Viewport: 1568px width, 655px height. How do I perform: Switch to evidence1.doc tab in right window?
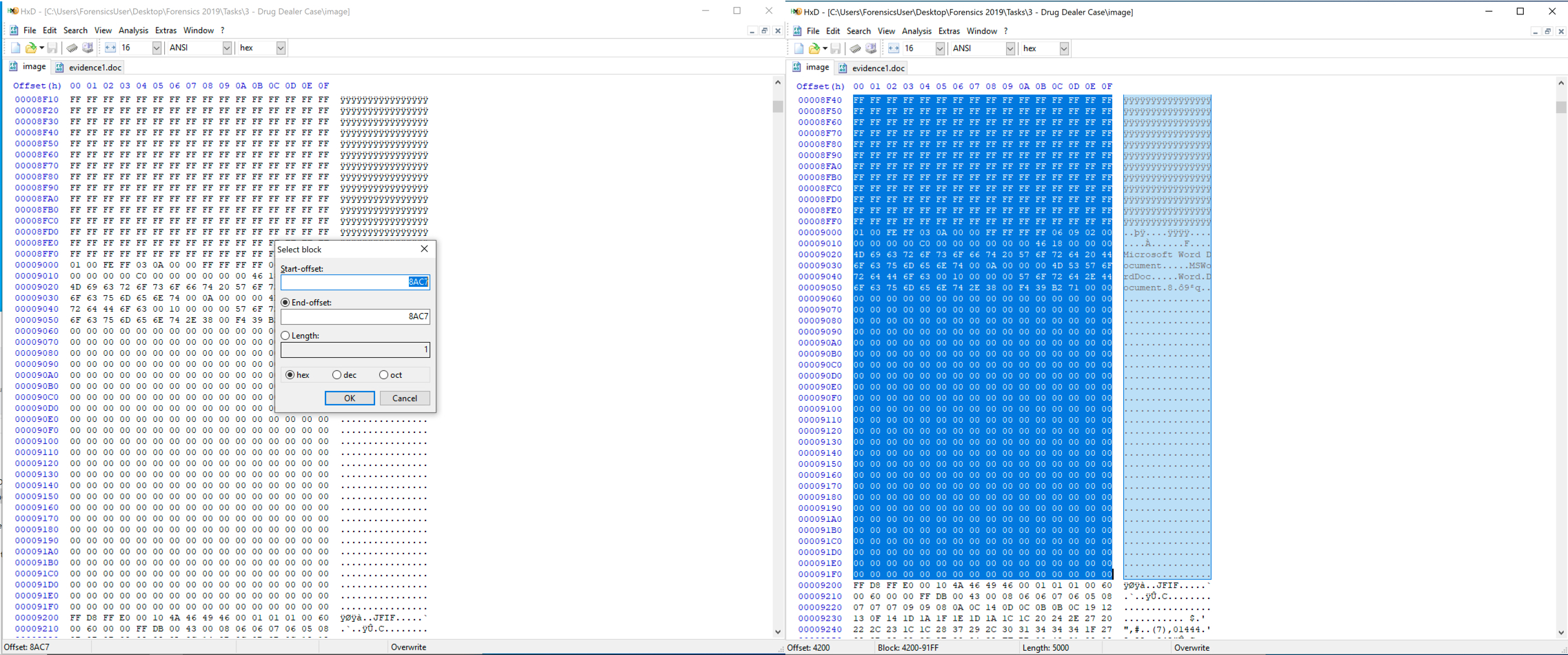click(x=877, y=68)
